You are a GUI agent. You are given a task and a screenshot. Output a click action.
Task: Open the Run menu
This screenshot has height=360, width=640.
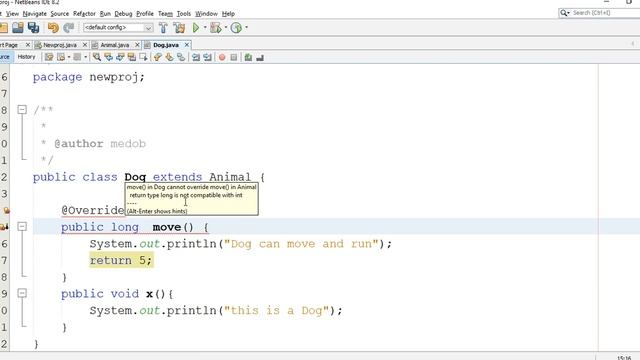pos(105,13)
